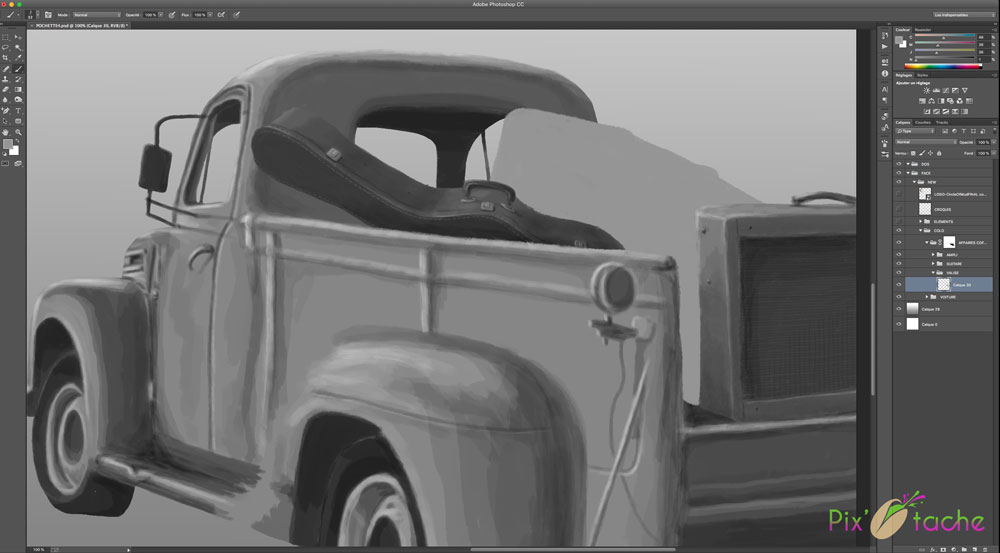The height and width of the screenshot is (553, 1000).
Task: Expand the GUITARE layer group
Action: (933, 264)
